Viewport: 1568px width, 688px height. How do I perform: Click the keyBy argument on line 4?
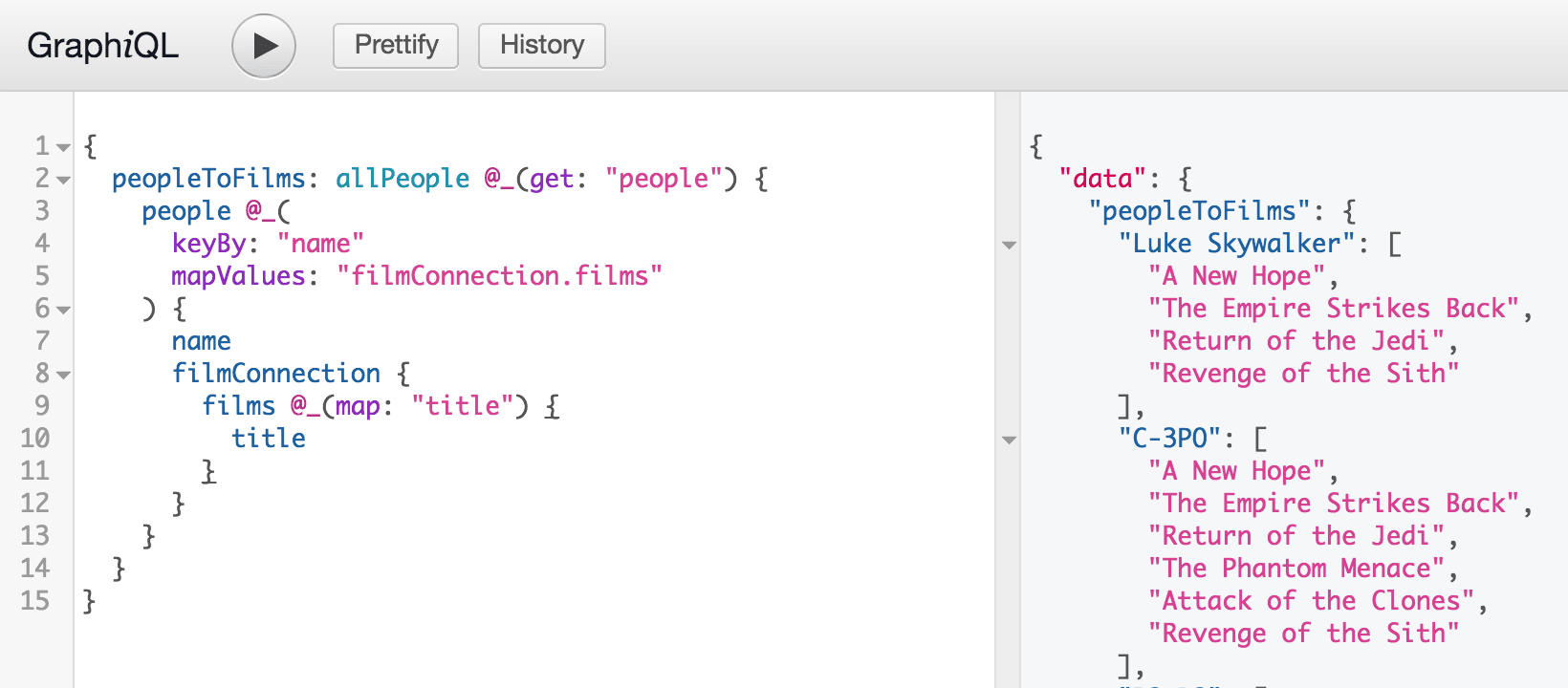tap(209, 244)
